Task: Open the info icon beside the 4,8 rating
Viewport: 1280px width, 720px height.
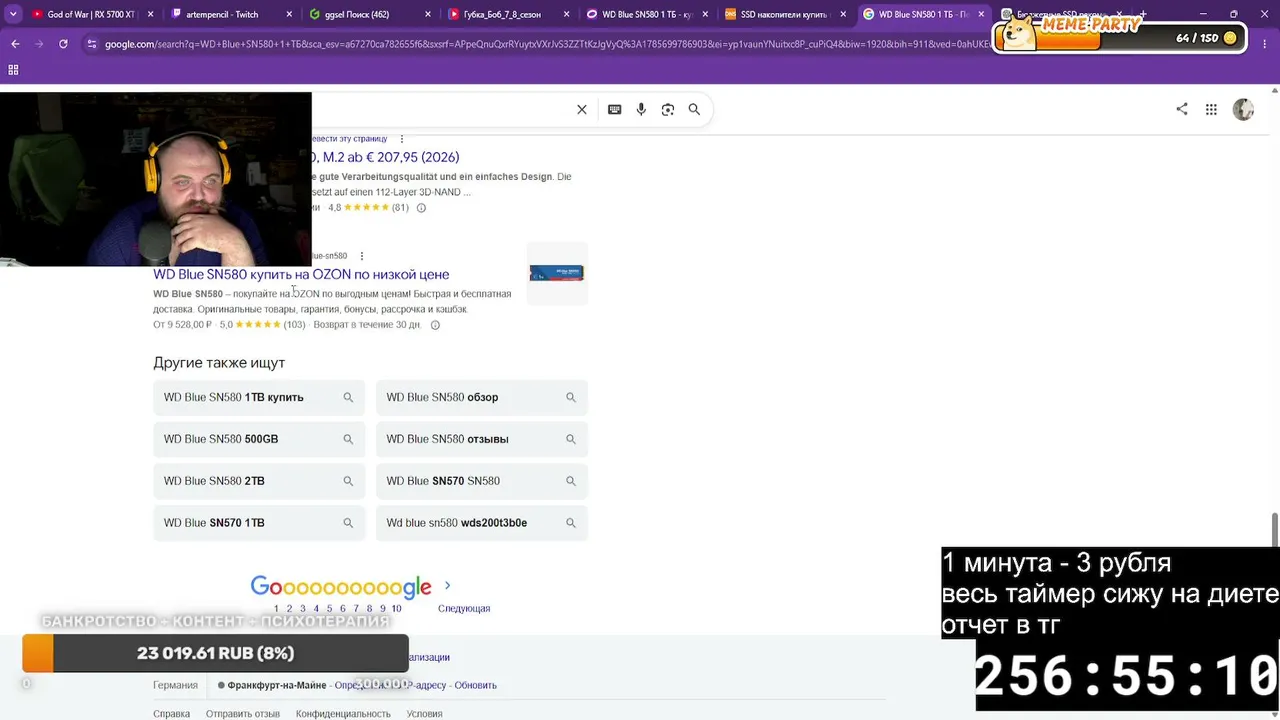Action: coord(421,208)
